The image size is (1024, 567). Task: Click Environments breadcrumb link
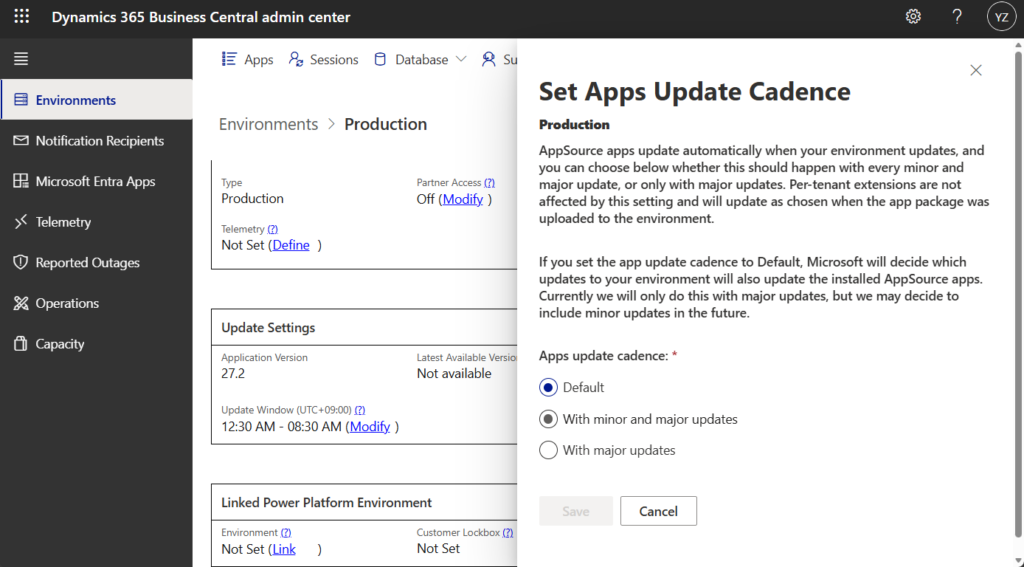tap(268, 124)
